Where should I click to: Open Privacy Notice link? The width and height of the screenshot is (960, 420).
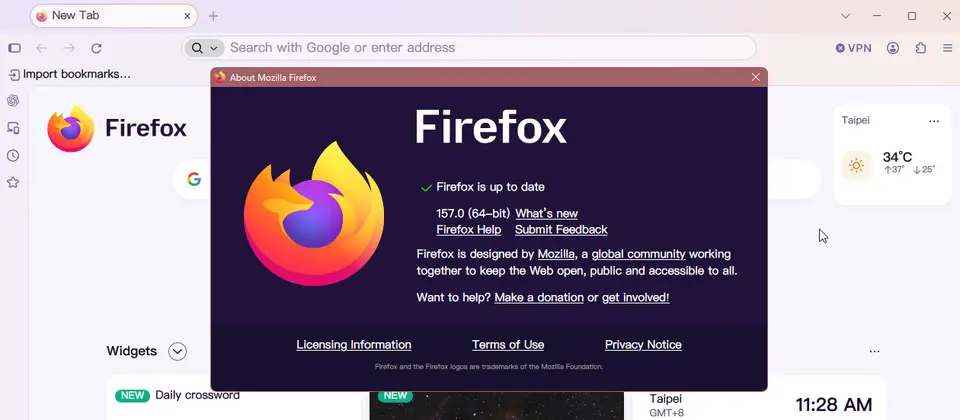(643, 345)
